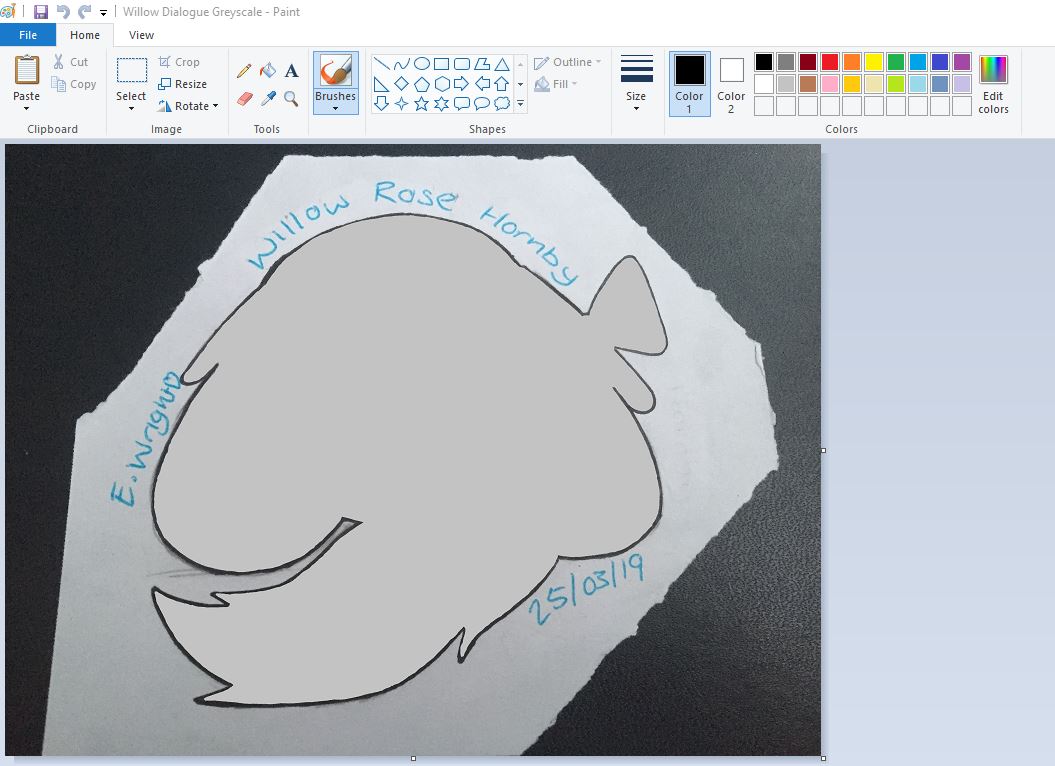The image size is (1055, 766).
Task: Click the canvas bottom-right resize handle
Action: [823, 758]
